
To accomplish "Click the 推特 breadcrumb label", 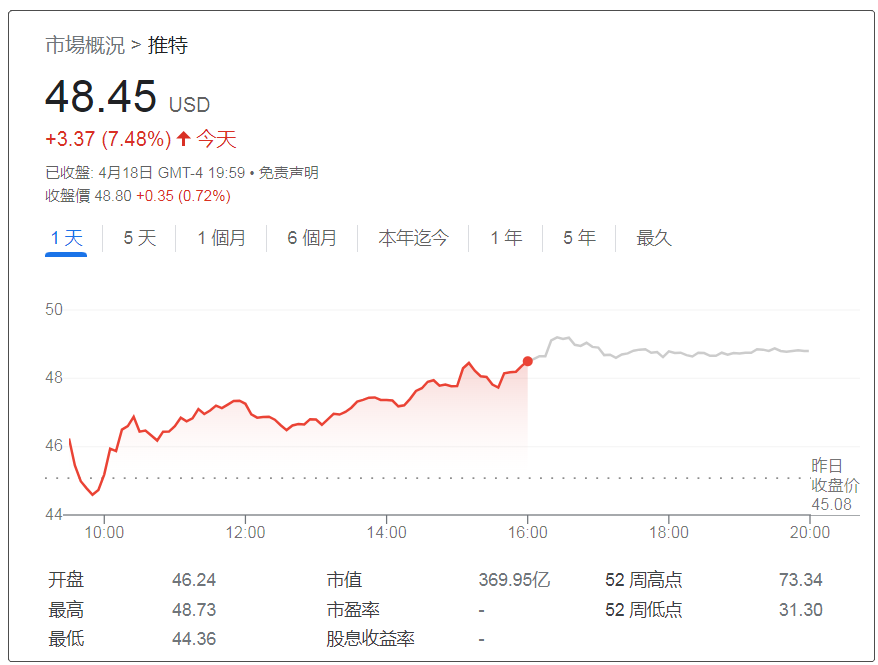I will (170, 44).
